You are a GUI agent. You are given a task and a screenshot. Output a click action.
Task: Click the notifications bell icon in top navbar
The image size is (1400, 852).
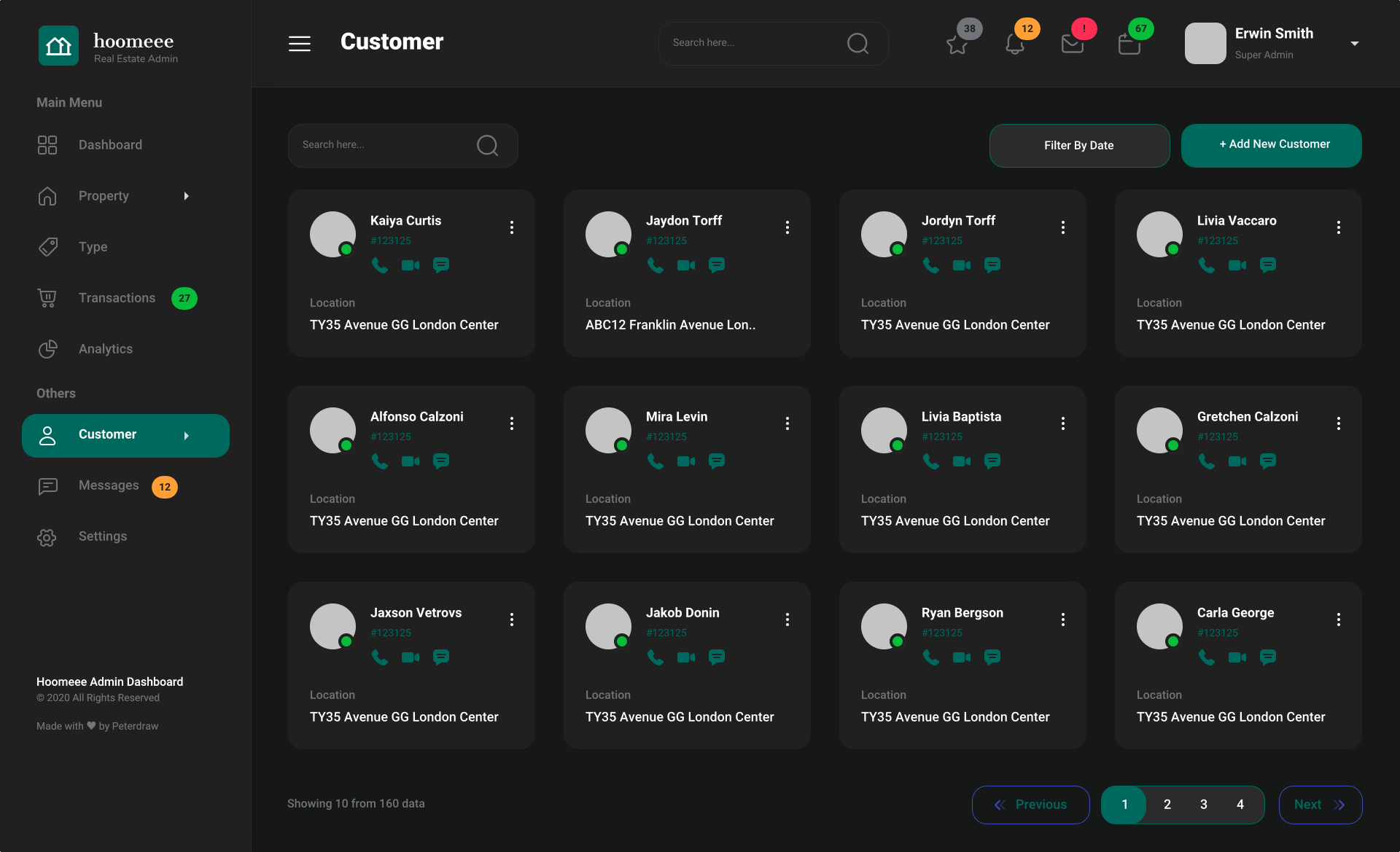coord(1013,42)
